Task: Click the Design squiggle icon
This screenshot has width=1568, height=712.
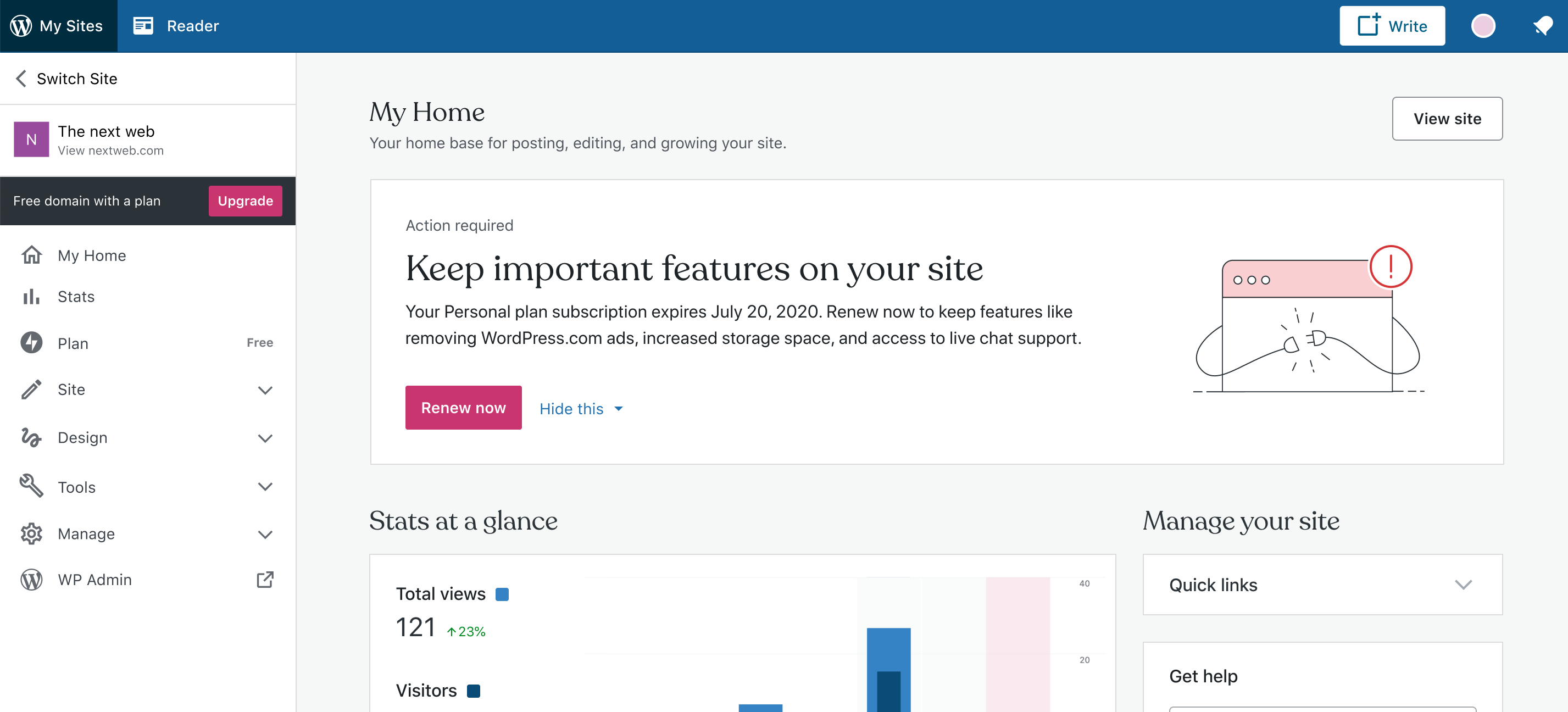Action: pos(31,437)
